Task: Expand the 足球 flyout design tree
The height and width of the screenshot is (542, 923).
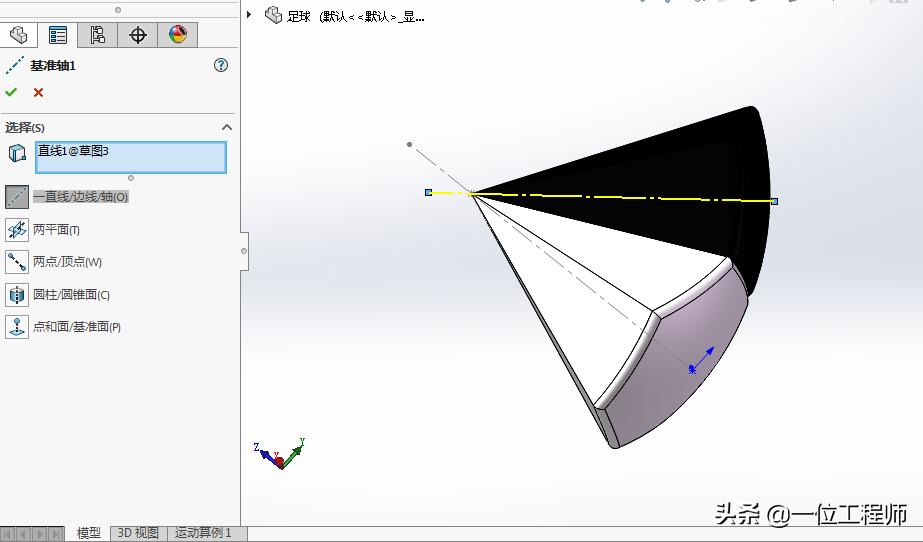Action: pos(249,15)
